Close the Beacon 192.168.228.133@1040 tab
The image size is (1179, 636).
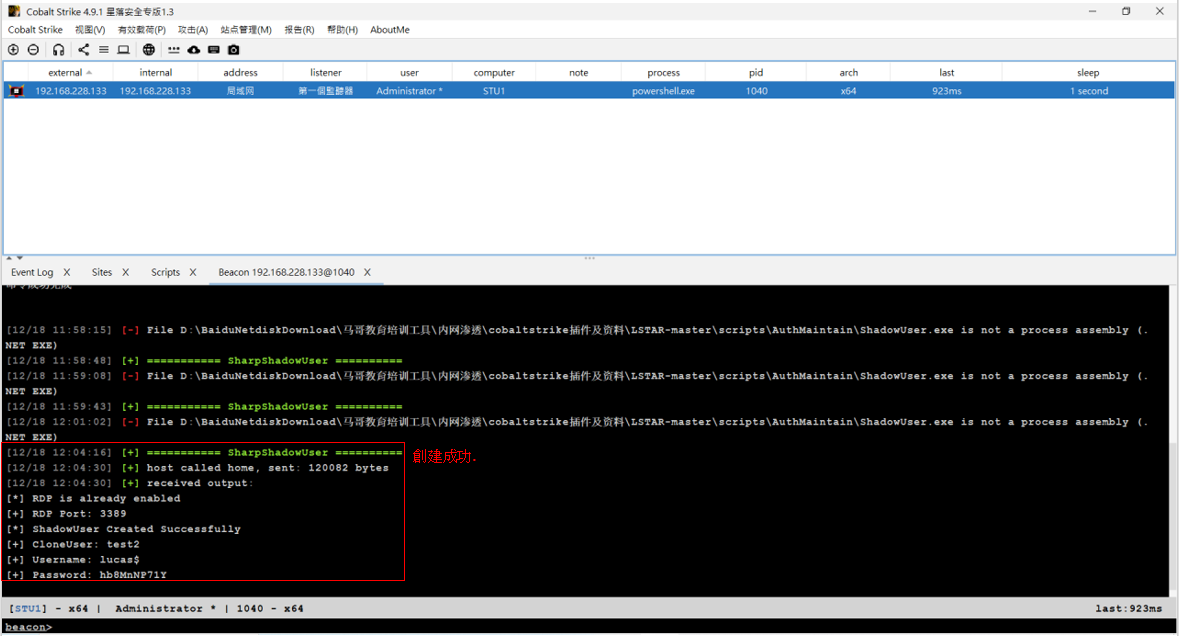click(367, 272)
